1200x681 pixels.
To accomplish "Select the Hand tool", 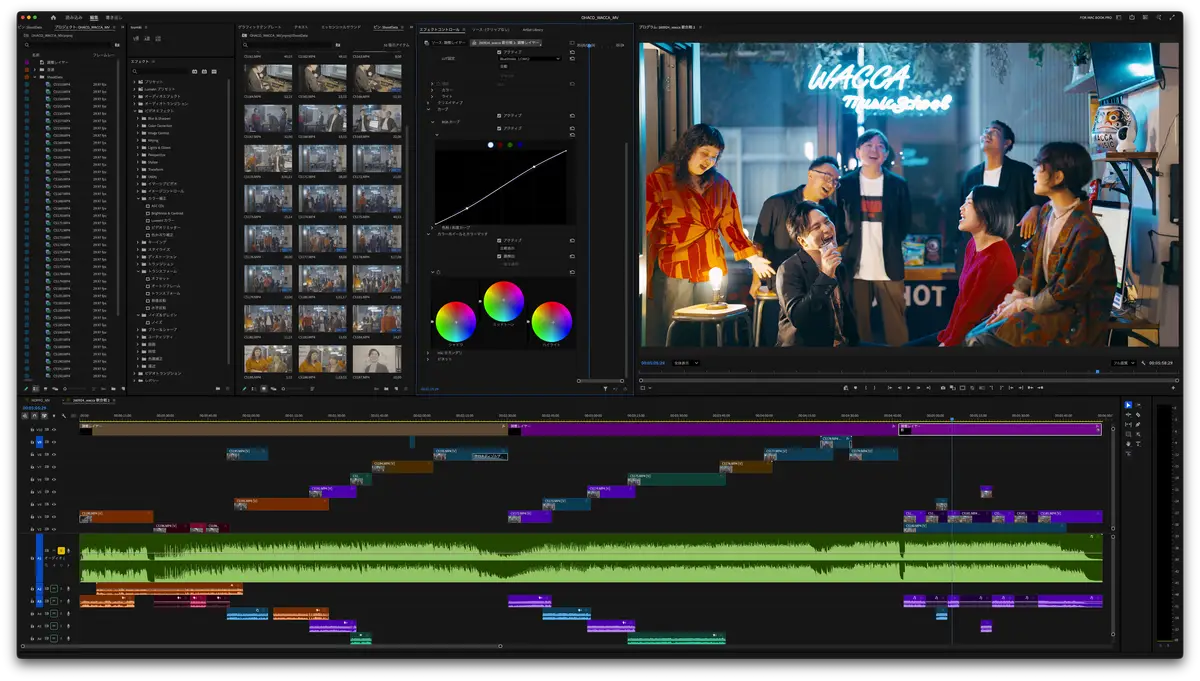I will [1128, 444].
